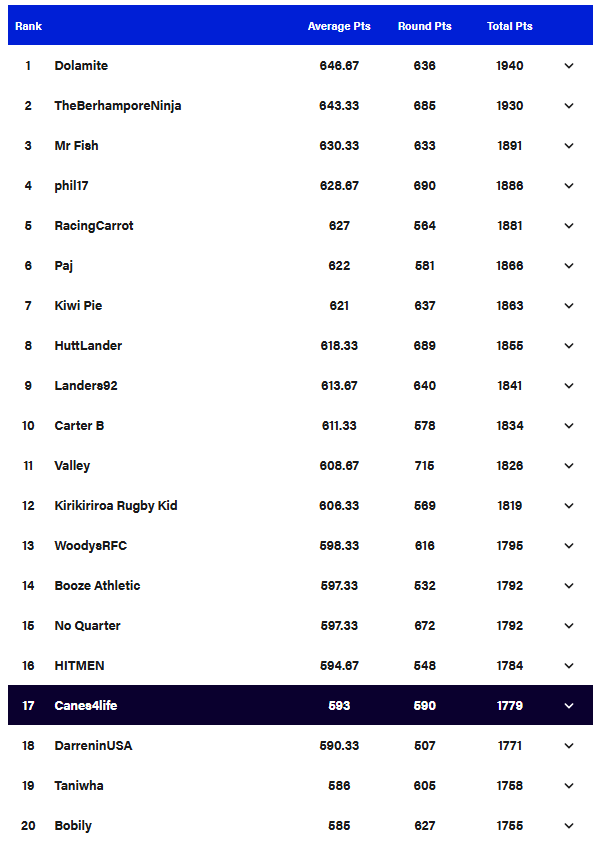
Task: Open the WoodysRFC team entry
Action: [x=90, y=546]
